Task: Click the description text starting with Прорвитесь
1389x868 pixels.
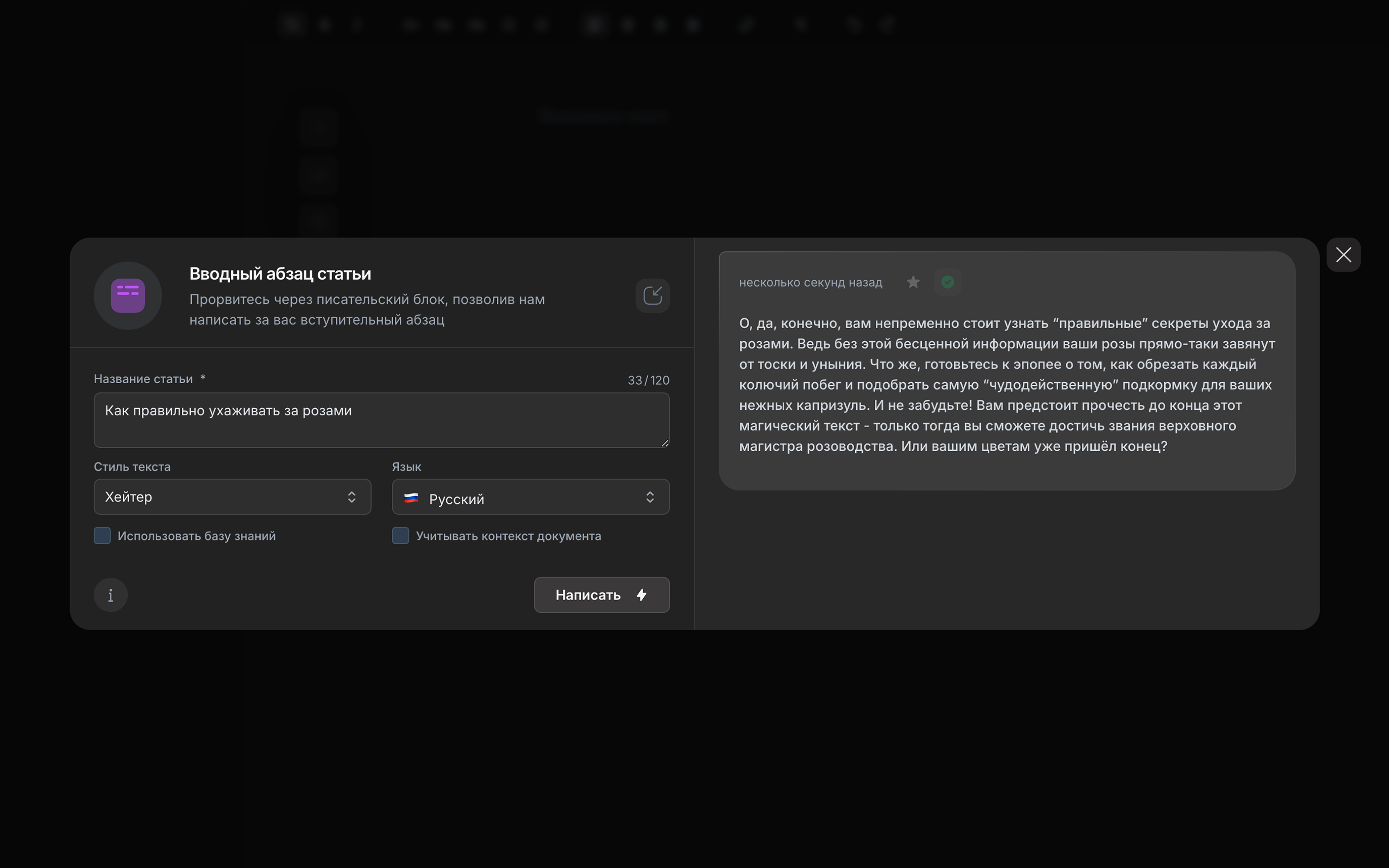Action: [x=367, y=309]
